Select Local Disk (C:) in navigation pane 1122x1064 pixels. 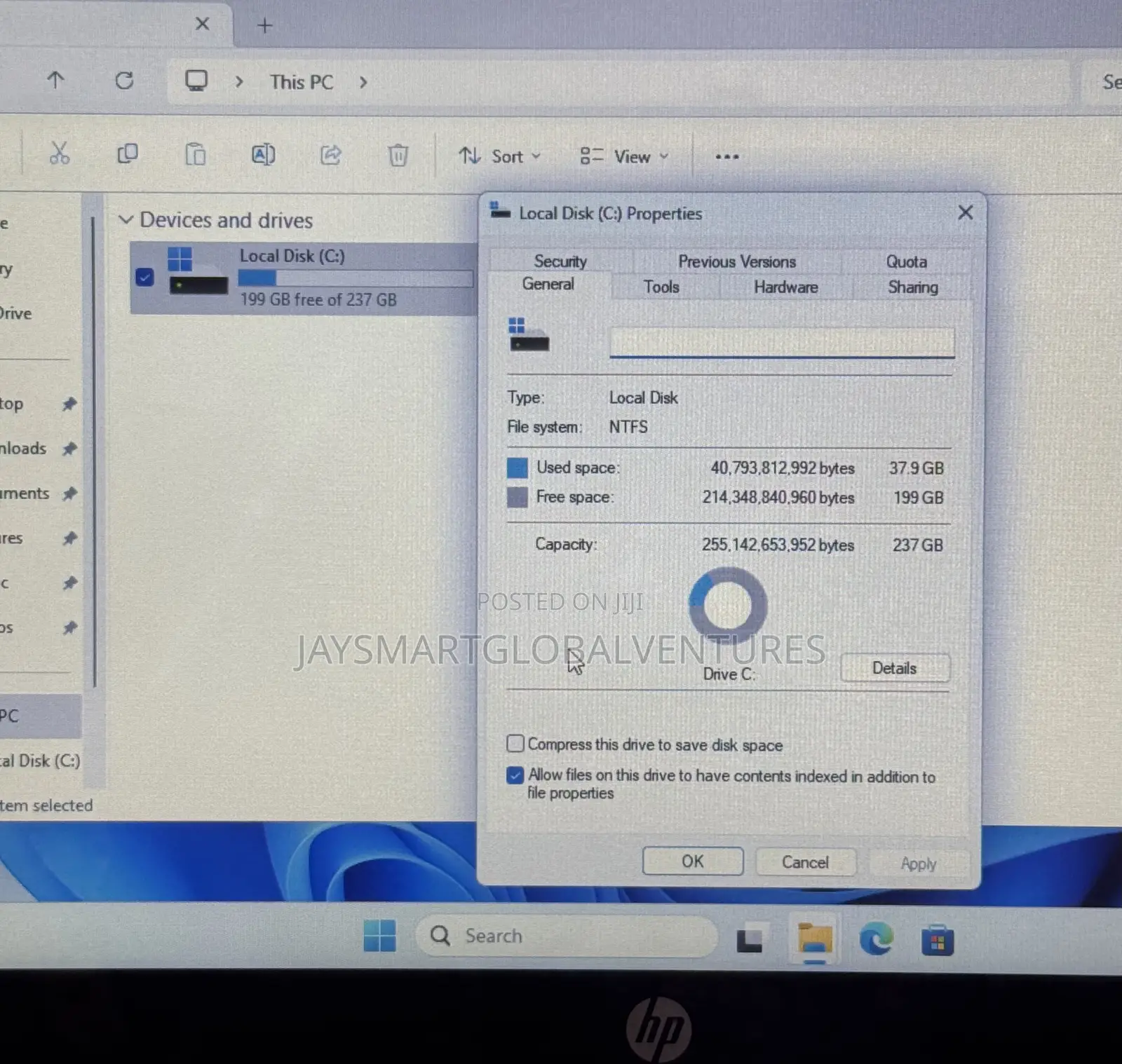pyautogui.click(x=40, y=761)
